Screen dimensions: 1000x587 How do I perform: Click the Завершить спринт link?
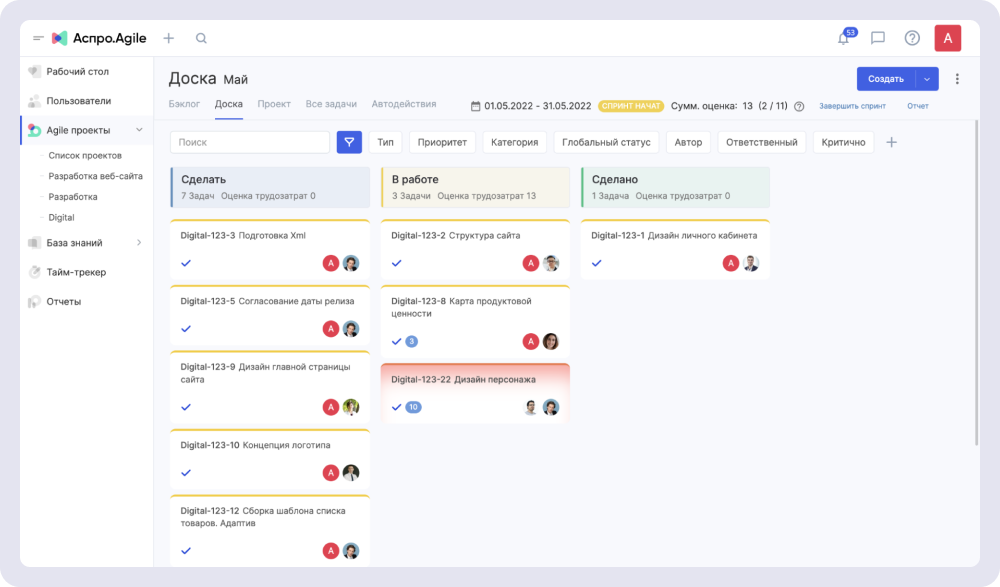click(x=852, y=106)
